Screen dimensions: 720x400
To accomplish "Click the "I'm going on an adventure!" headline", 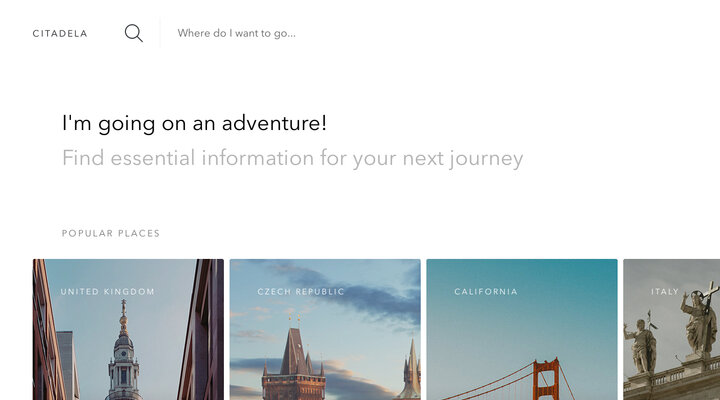I will click(x=194, y=124).
